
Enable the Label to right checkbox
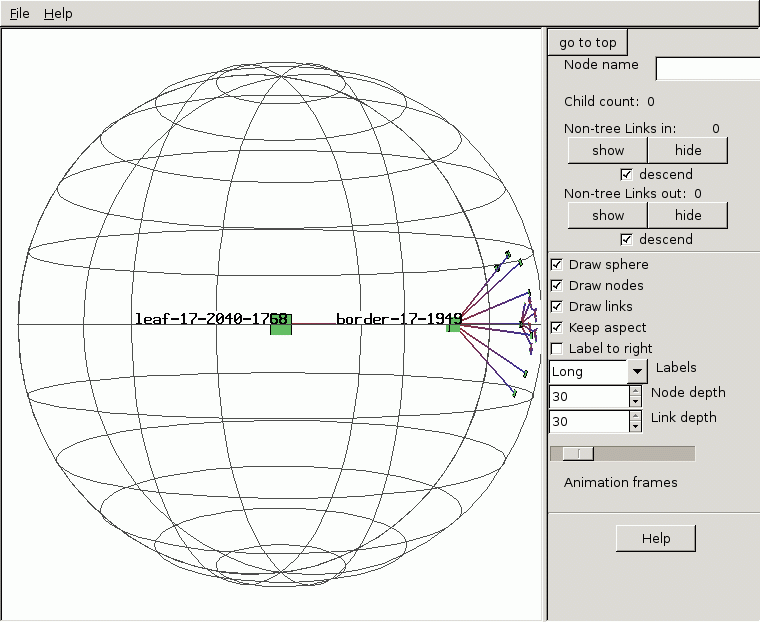click(556, 349)
